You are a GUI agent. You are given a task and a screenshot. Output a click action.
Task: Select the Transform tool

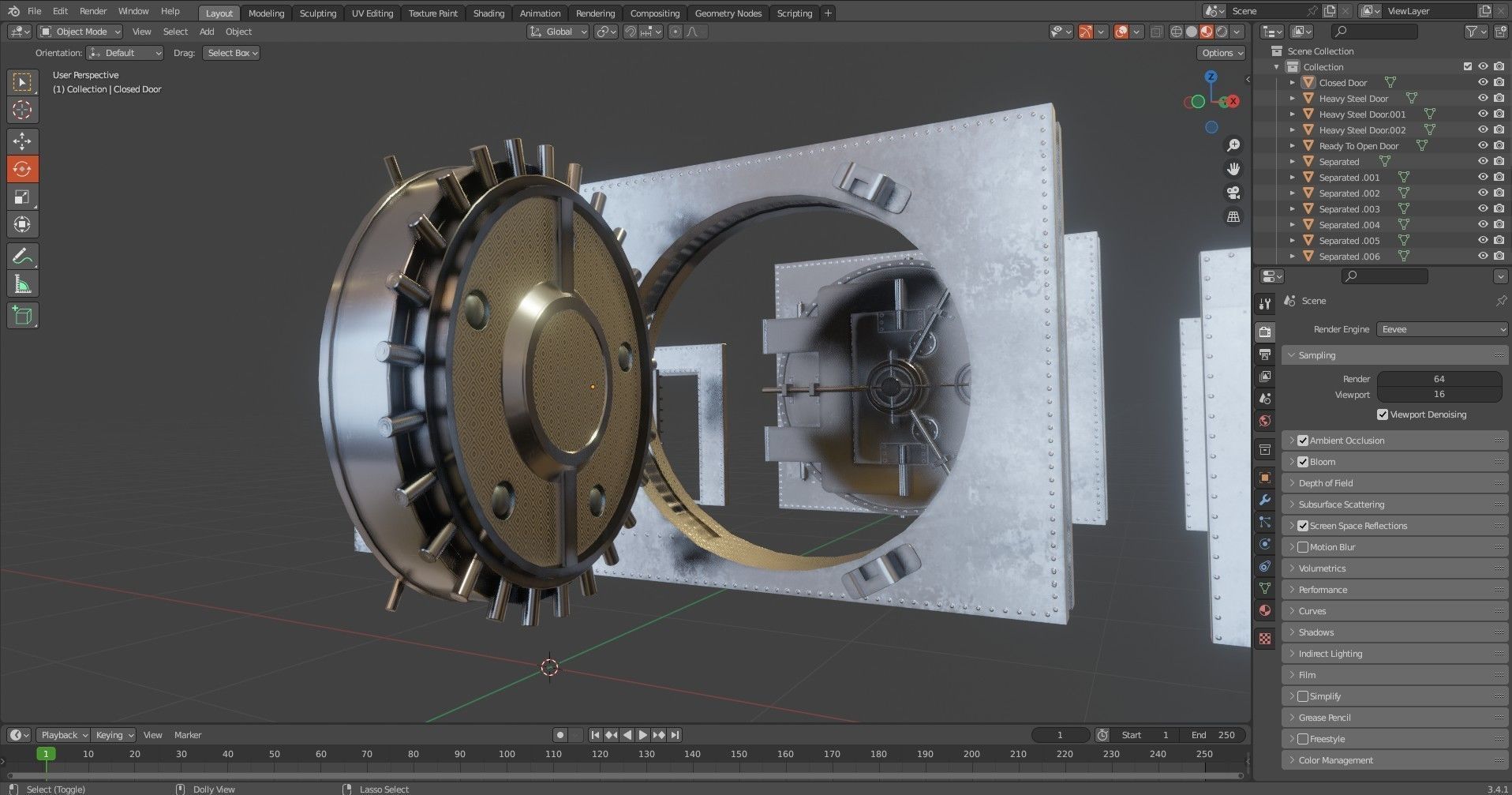pos(22,224)
